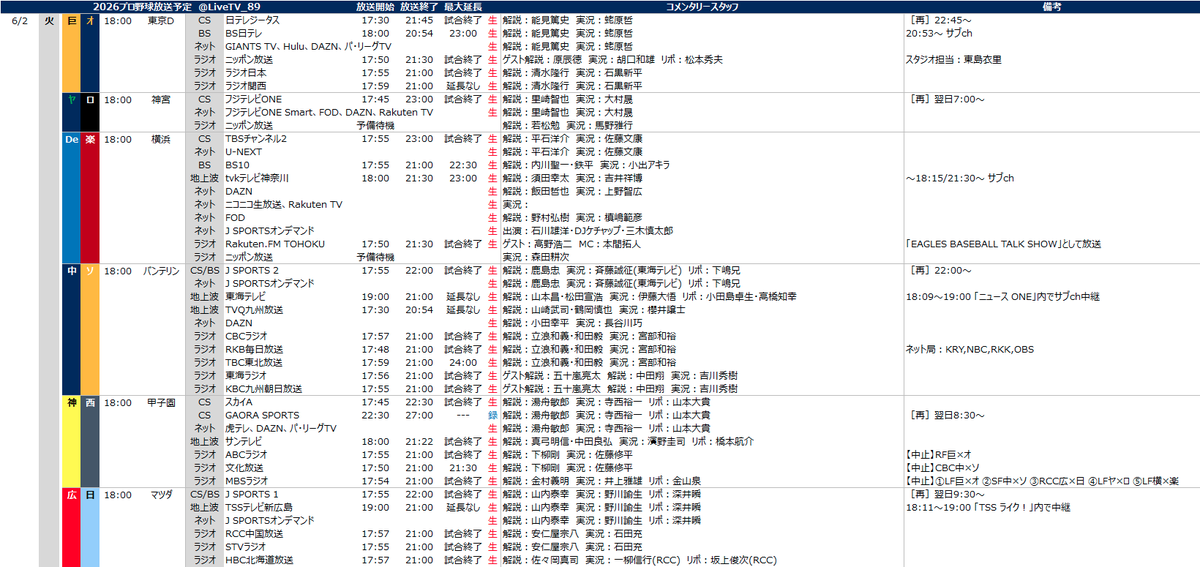
Task: Select the ニコニコ生放送, Rakuten TV cell
Action: pyautogui.click(x=284, y=204)
